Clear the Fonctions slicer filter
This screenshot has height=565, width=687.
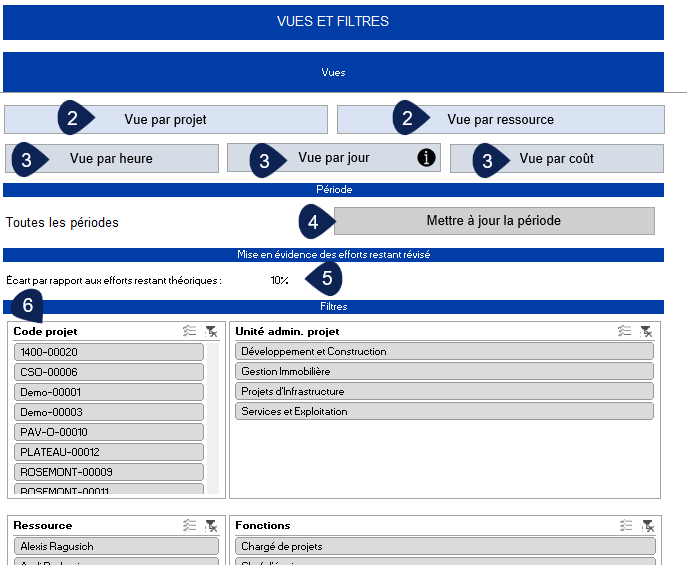648,525
